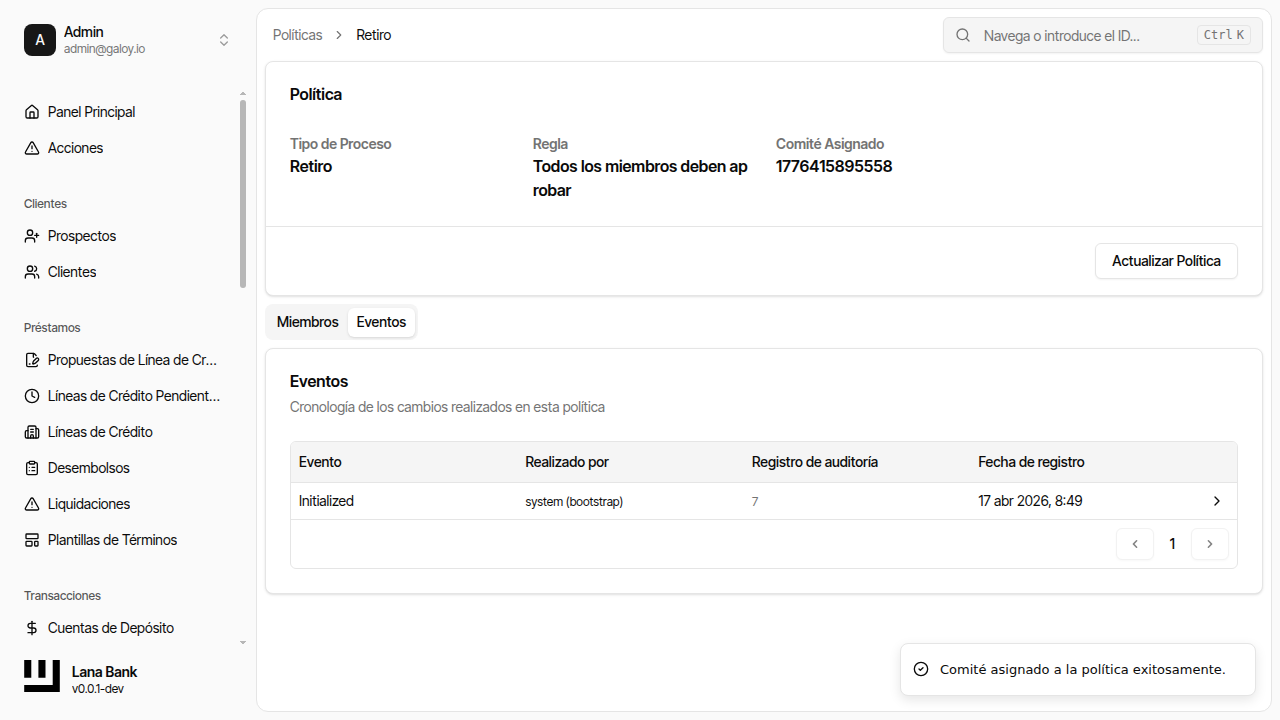This screenshot has width=1280, height=720.
Task: Select the Acciones warning icon
Action: (x=31, y=147)
